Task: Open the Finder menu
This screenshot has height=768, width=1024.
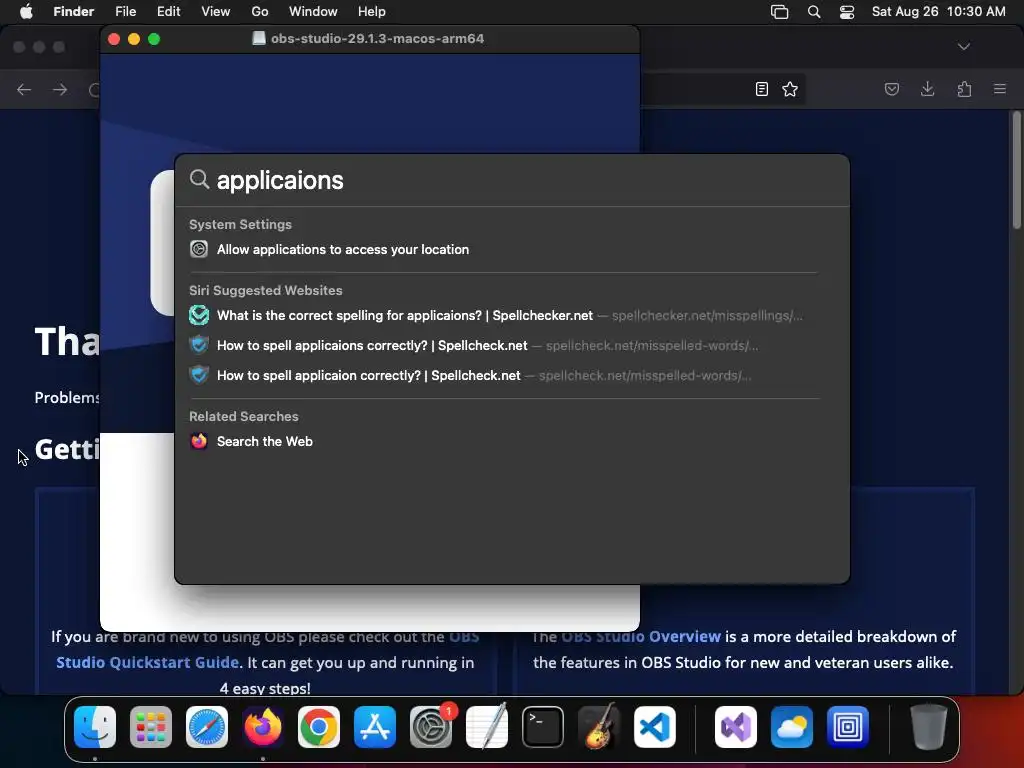Action: (x=73, y=12)
